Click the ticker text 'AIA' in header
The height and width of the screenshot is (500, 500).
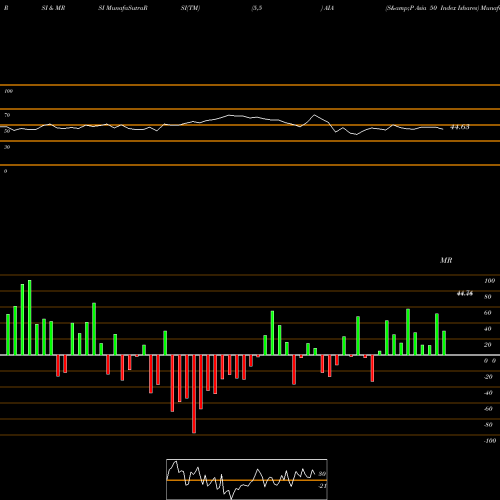tap(329, 8)
